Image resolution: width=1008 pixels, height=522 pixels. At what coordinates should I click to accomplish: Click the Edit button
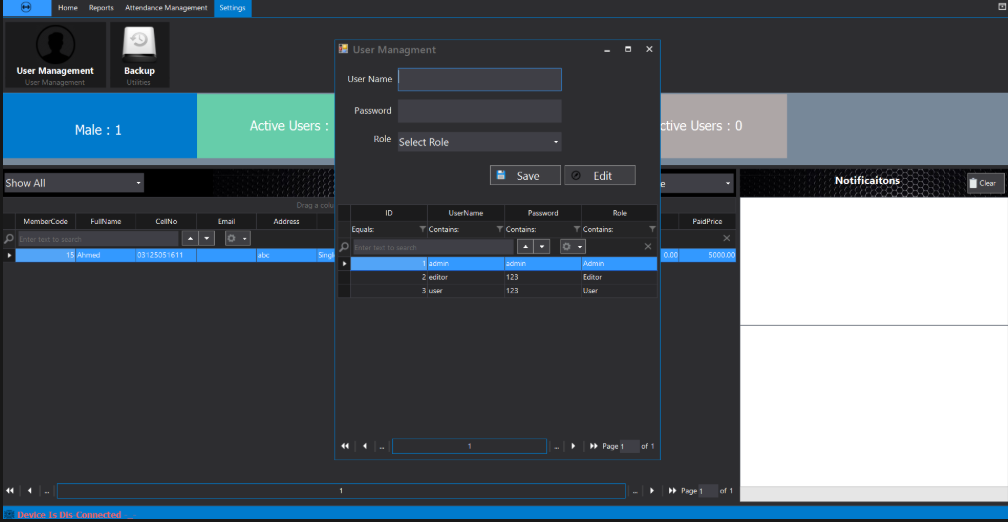600,175
